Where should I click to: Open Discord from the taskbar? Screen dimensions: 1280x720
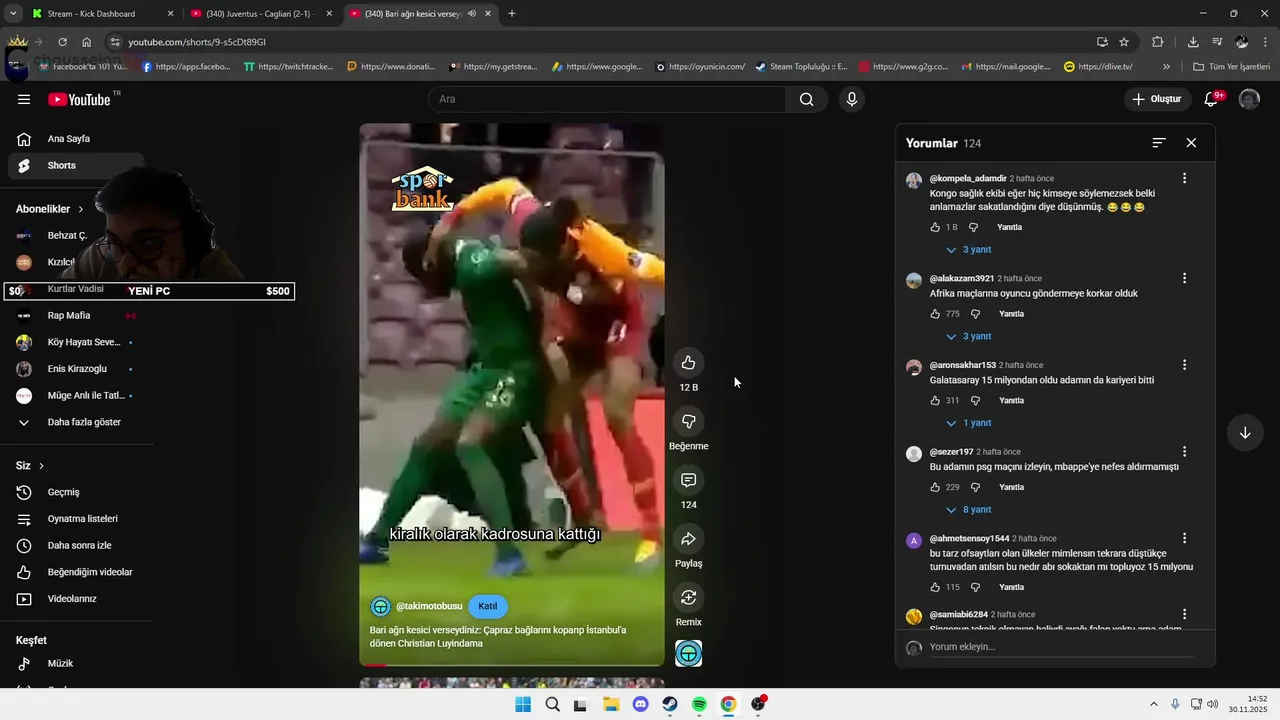click(641, 704)
